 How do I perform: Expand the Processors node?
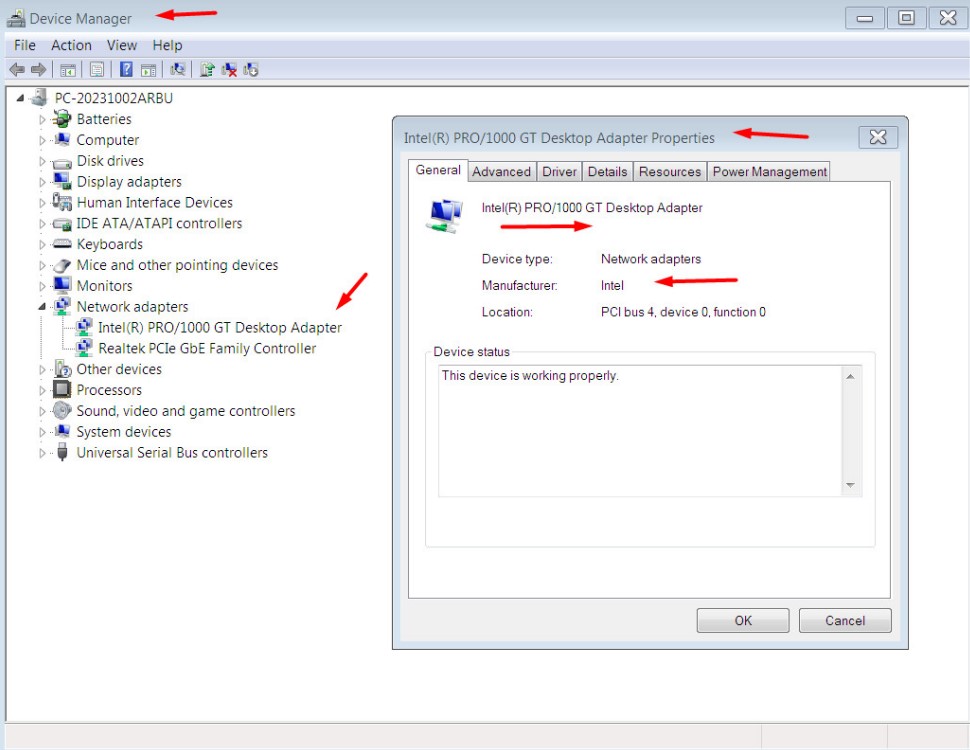click(x=42, y=390)
